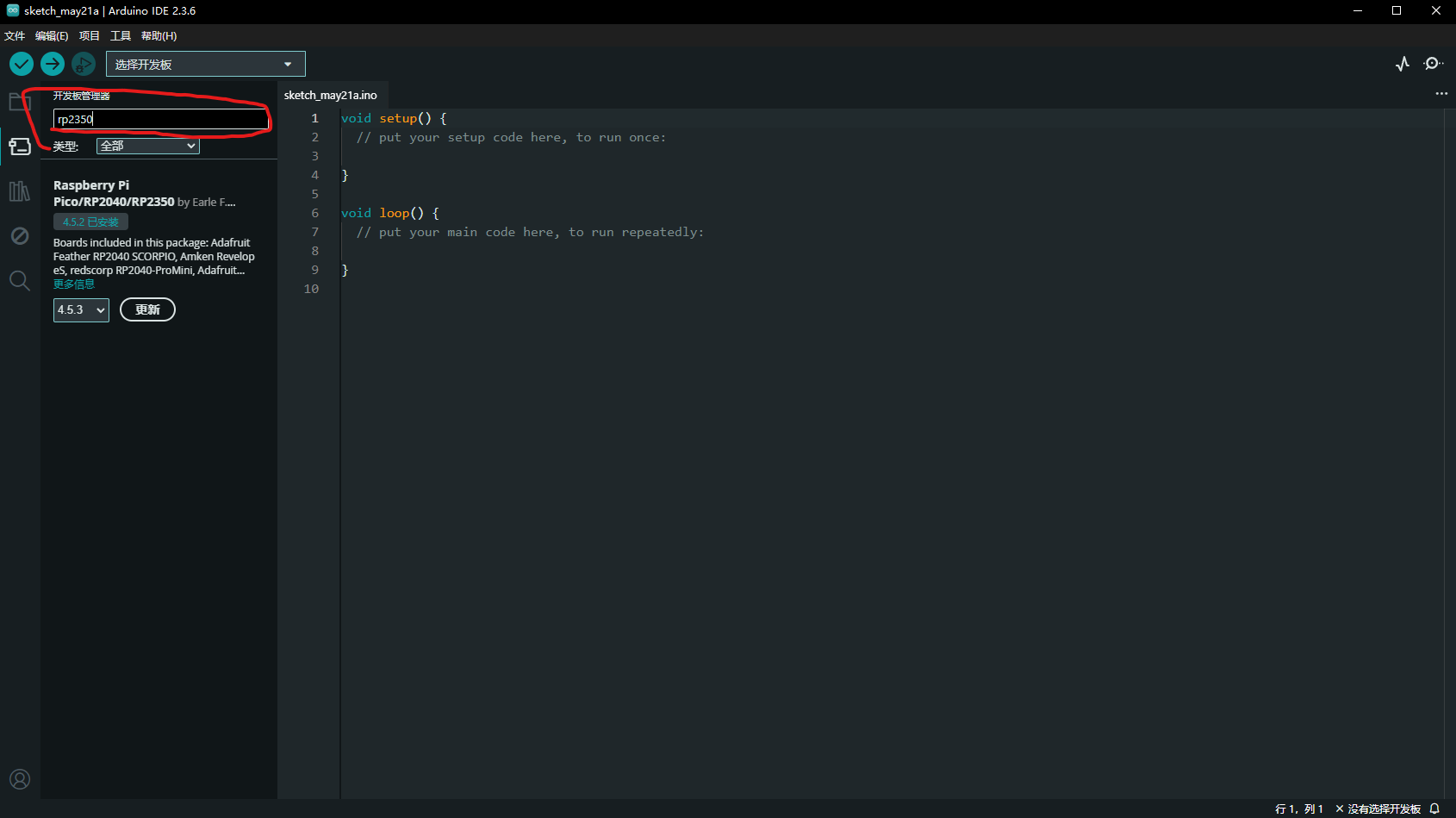
Task: Open the Serial Monitor magnifier icon
Action: 1433,64
